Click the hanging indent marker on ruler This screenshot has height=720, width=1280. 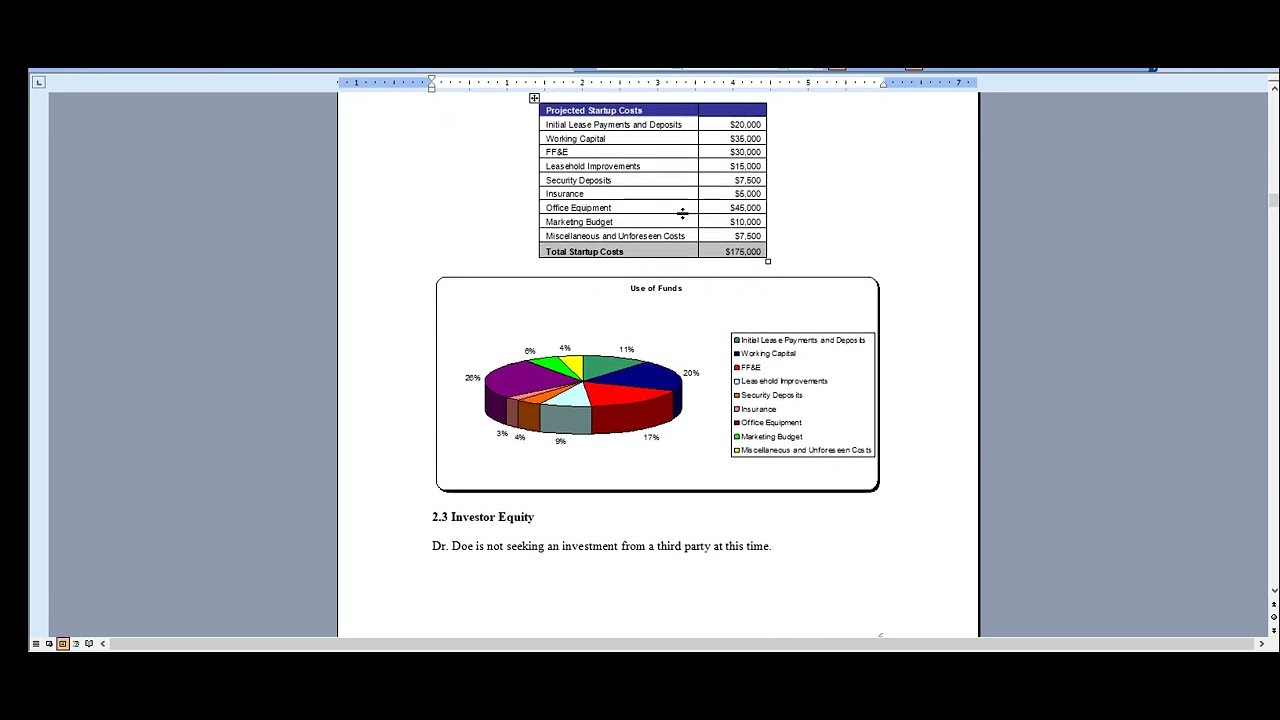tap(432, 85)
